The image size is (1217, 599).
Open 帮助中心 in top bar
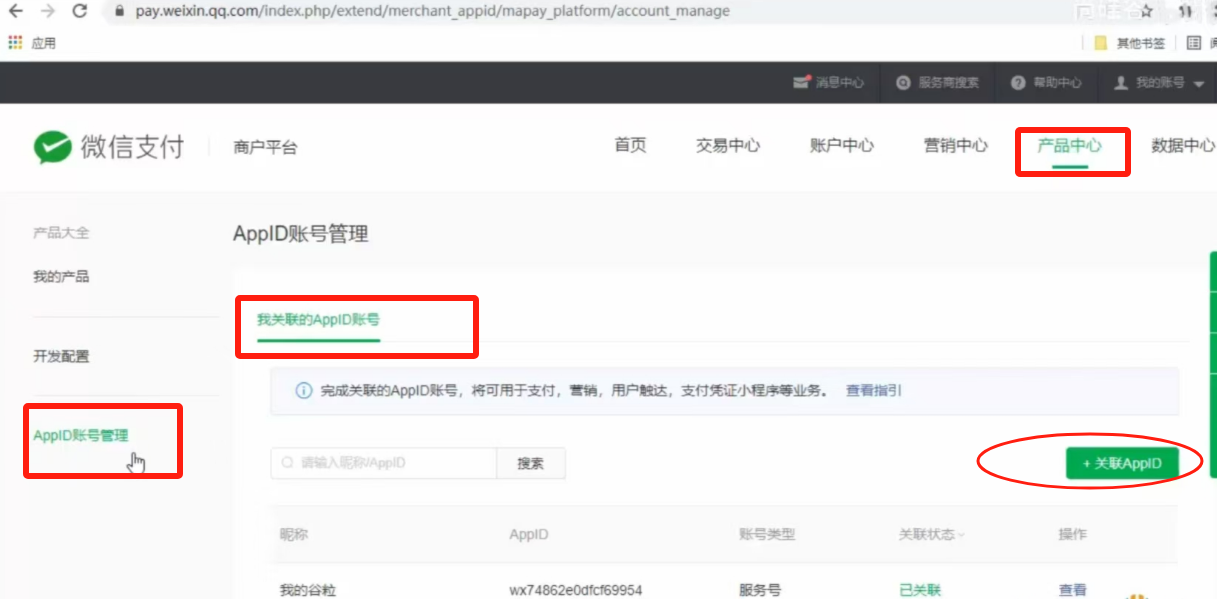(x=1046, y=83)
